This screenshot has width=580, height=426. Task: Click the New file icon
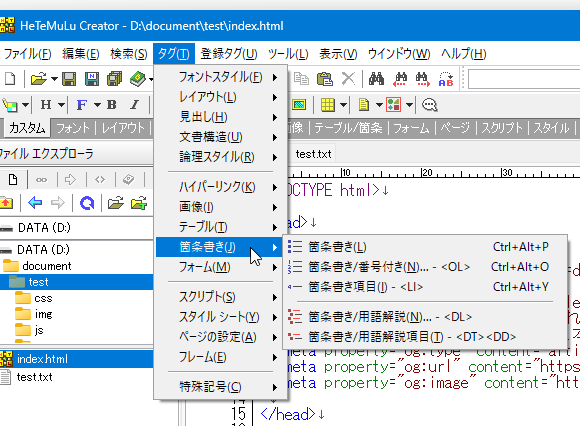(x=10, y=79)
